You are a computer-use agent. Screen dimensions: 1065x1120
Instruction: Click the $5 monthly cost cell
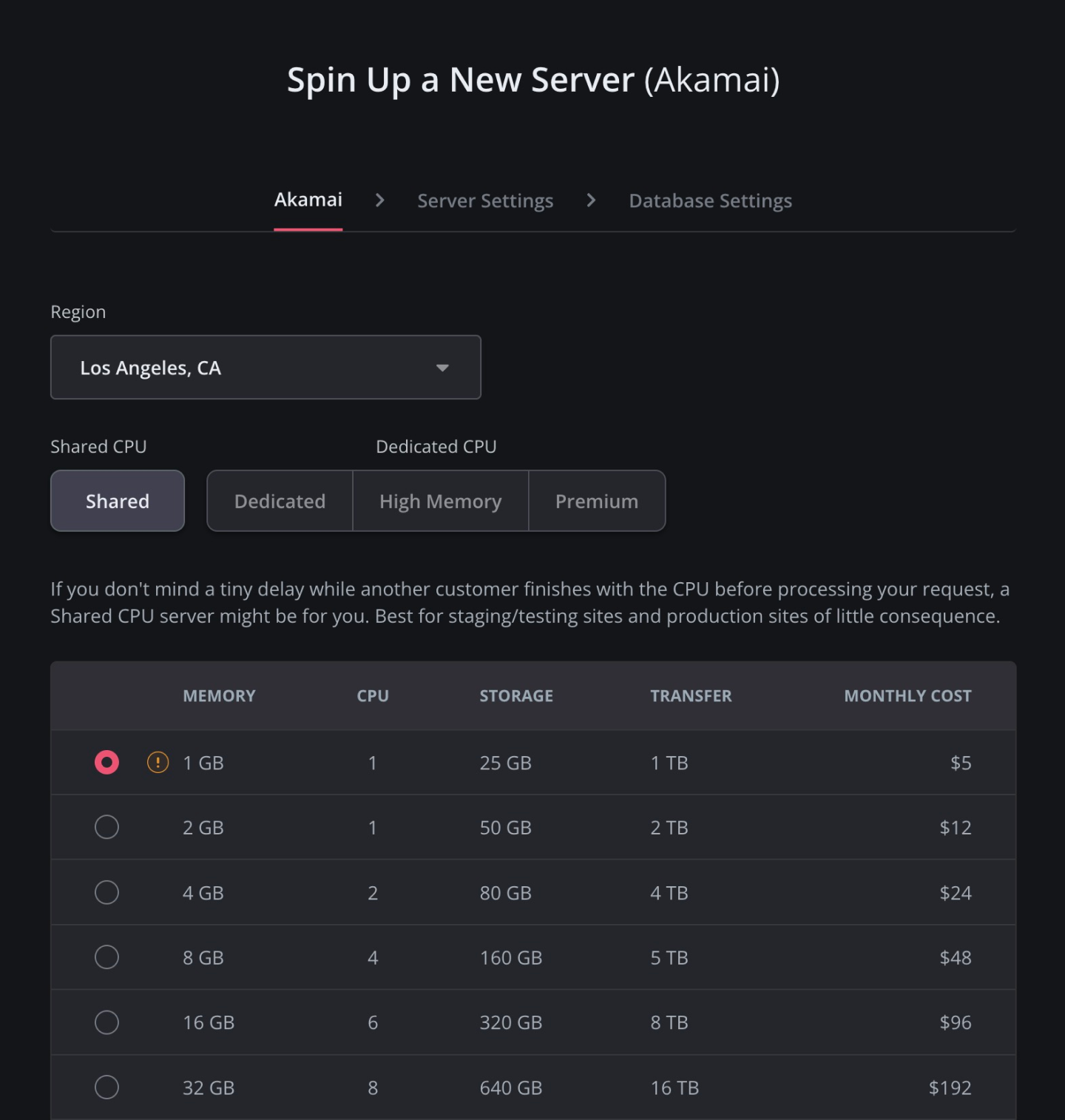[961, 763]
